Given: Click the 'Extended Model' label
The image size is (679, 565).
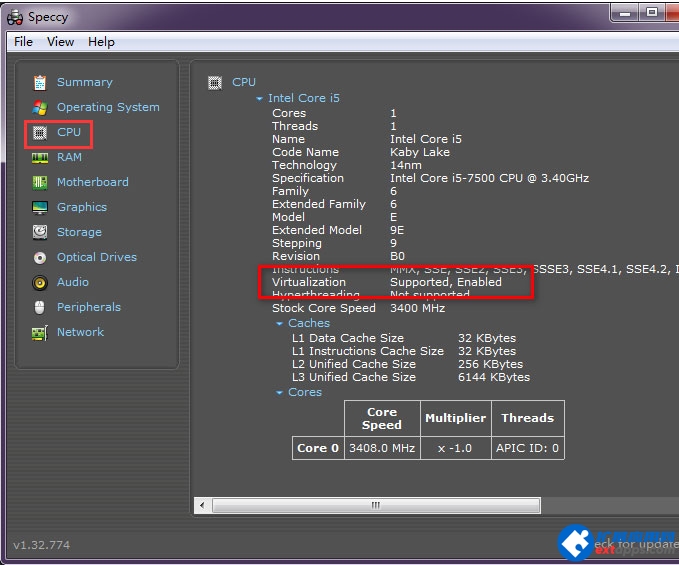Looking at the screenshot, I should coord(317,230).
